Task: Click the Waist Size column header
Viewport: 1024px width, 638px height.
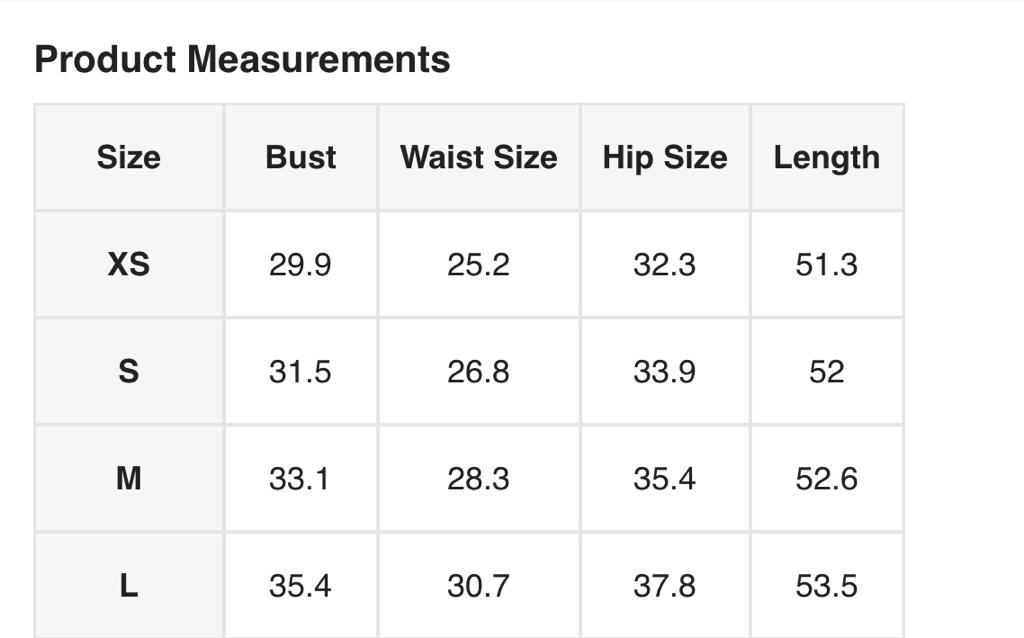Action: click(478, 158)
